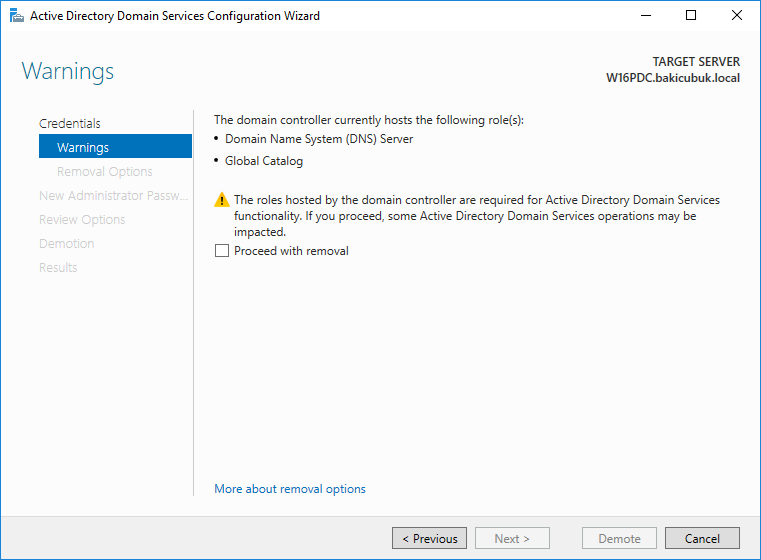Minimize the wizard window
Screen dimensions: 761x560
click(x=645, y=16)
